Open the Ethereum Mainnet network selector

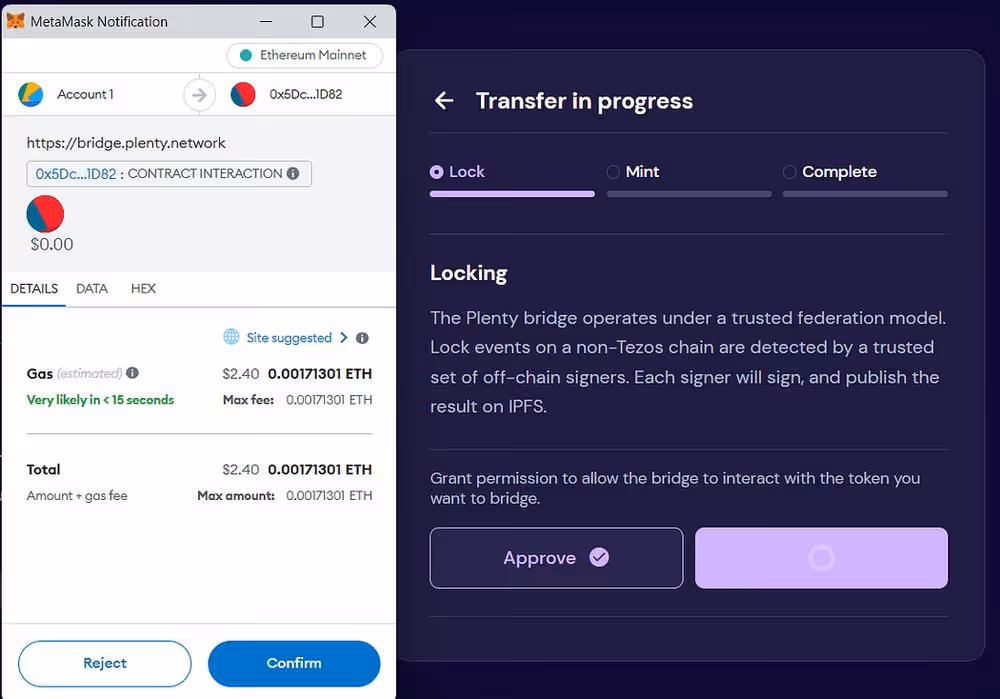pos(304,55)
